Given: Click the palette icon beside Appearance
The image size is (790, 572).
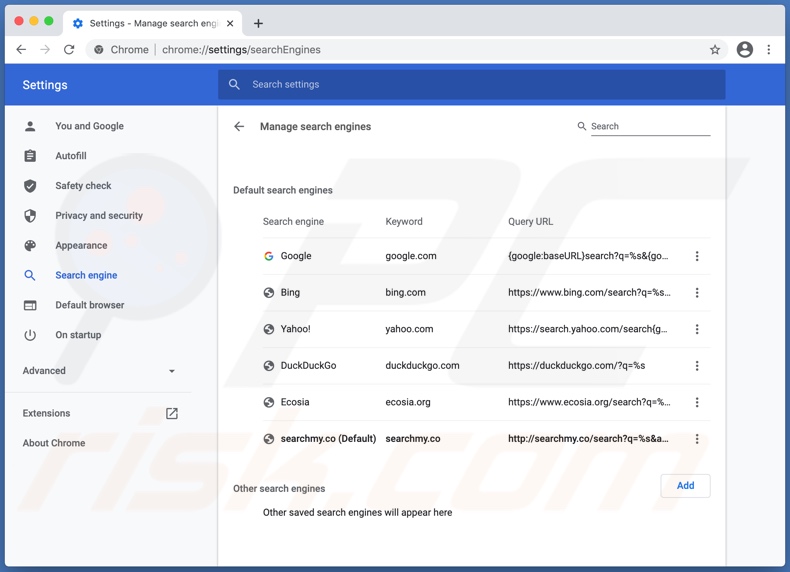Looking at the screenshot, I should (30, 245).
